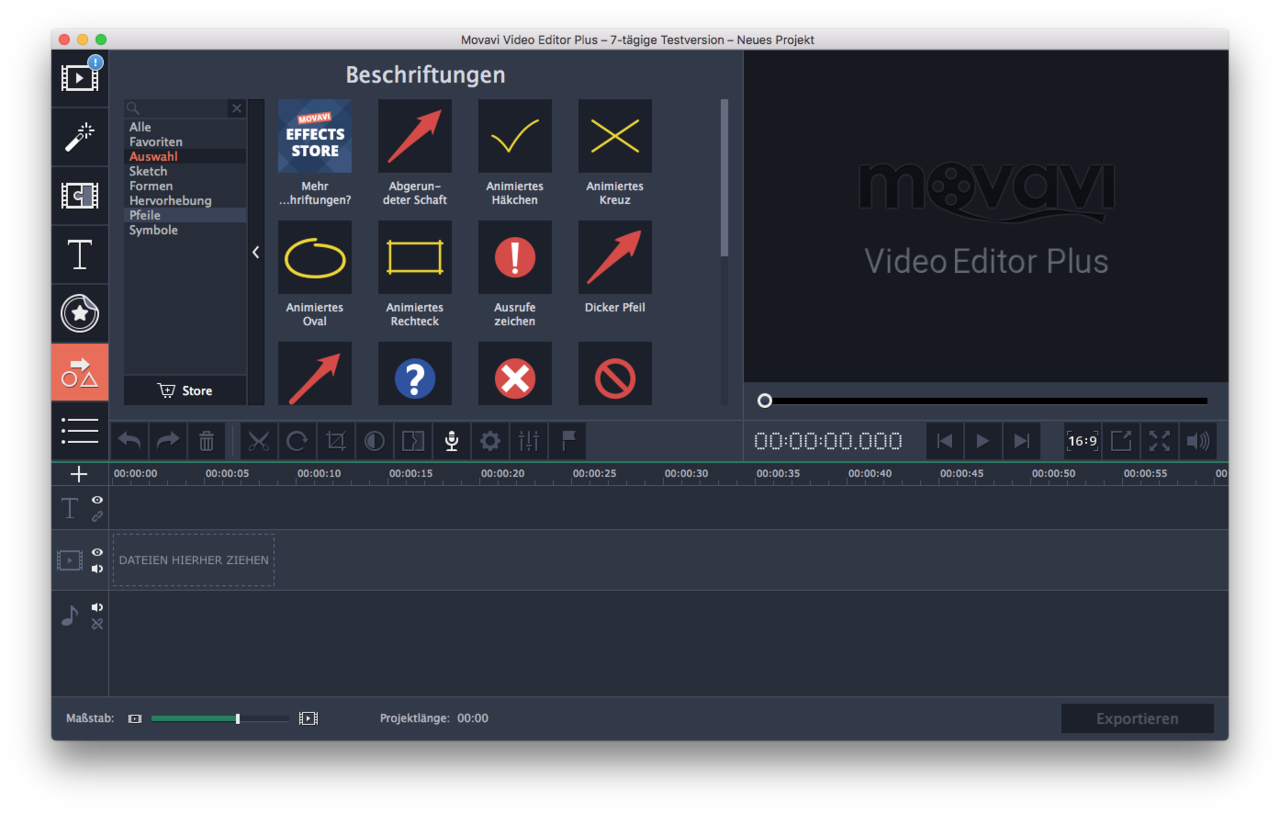Open the Stickers star tab
Viewport: 1280px width, 814px height.
(80, 314)
